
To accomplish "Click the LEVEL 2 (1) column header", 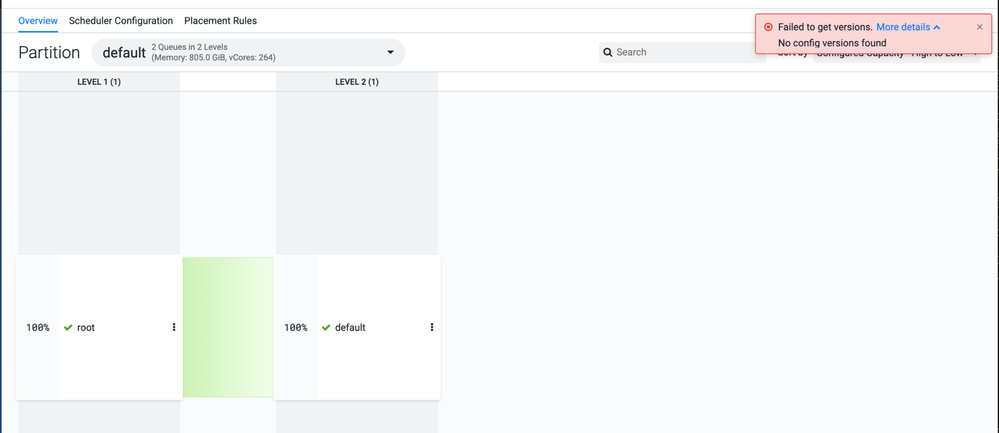I will [x=357, y=82].
